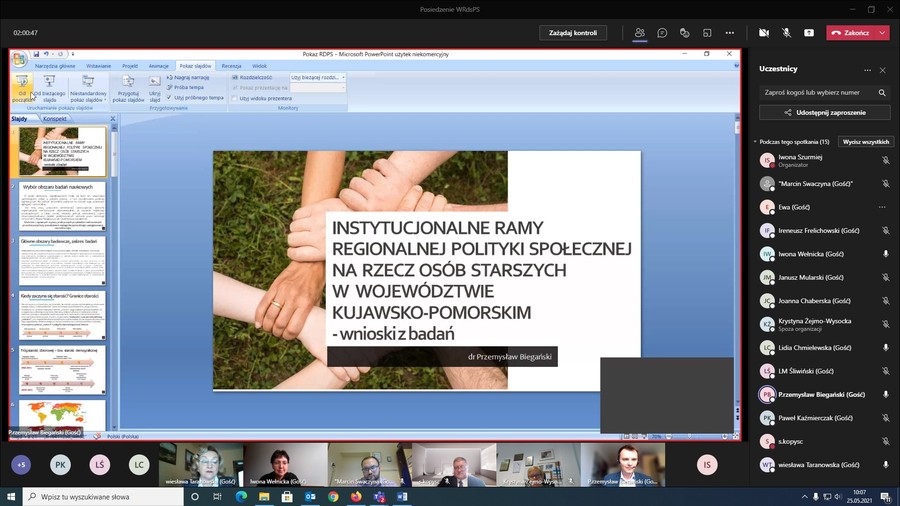Open more options for Ewa (Gość)
Image resolution: width=900 pixels, height=506 pixels.
(x=882, y=207)
